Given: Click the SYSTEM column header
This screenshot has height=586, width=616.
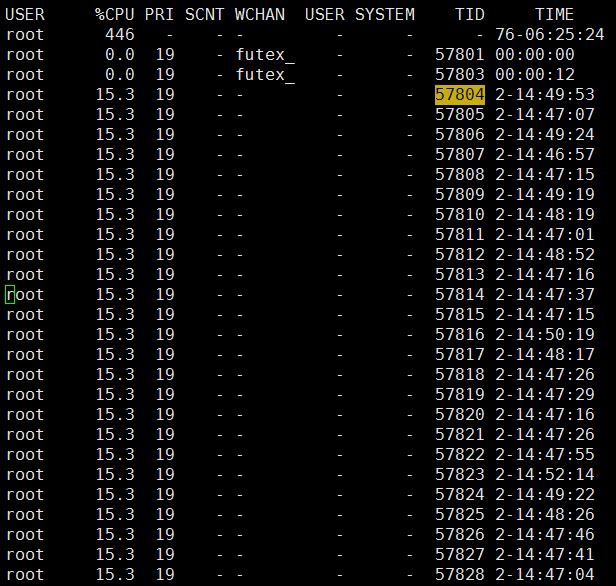Looking at the screenshot, I should pos(385,15).
